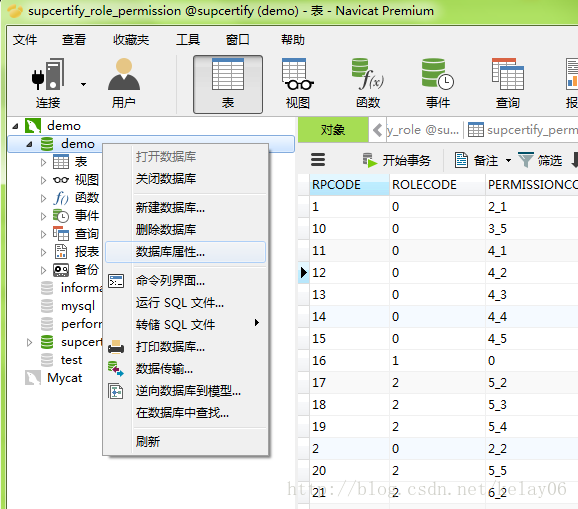Click 刷新 (Refresh) in context menu
The image size is (578, 509).
coord(185,442)
